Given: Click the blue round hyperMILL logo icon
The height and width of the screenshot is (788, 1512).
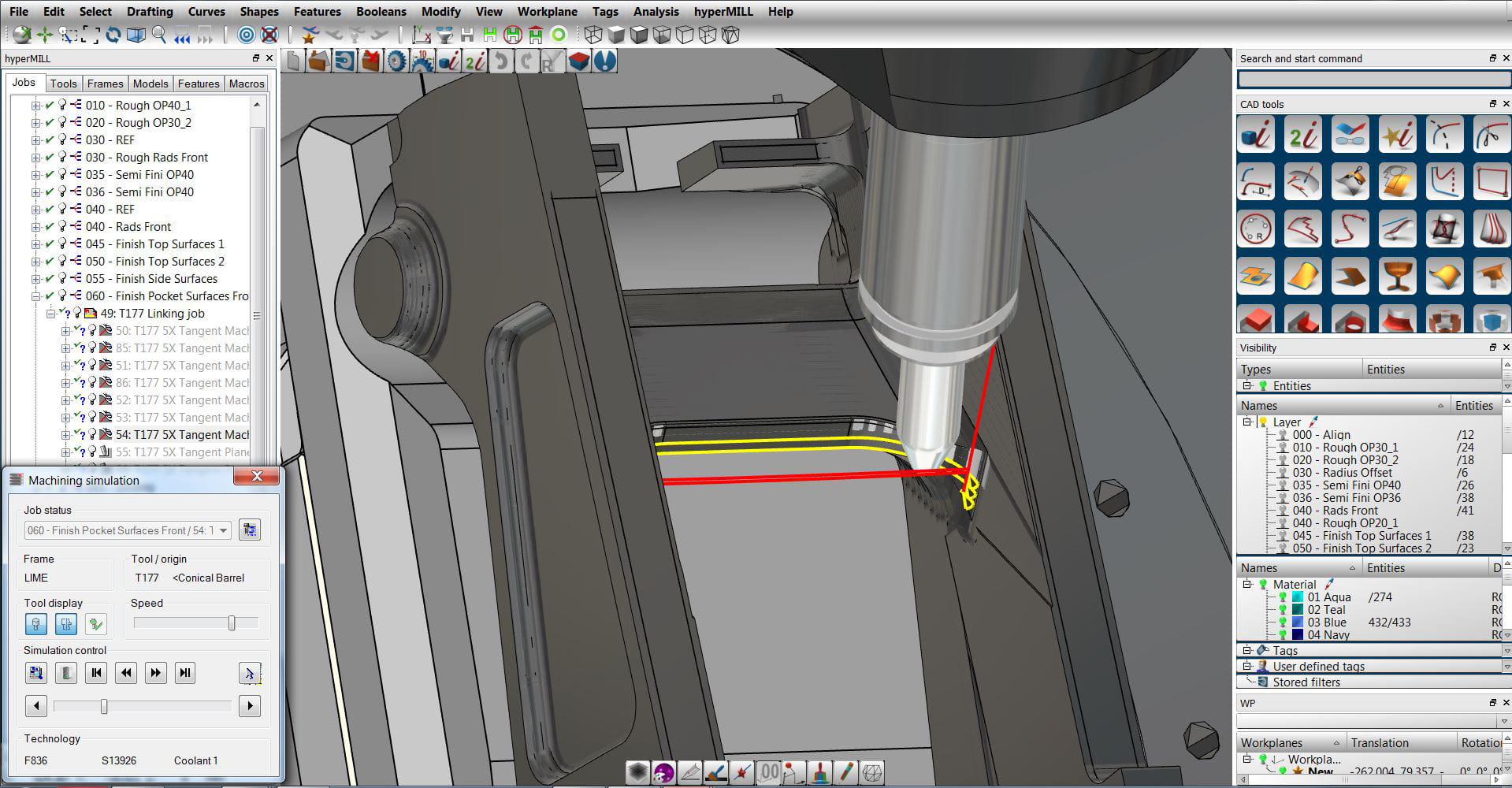Looking at the screenshot, I should point(605,61).
